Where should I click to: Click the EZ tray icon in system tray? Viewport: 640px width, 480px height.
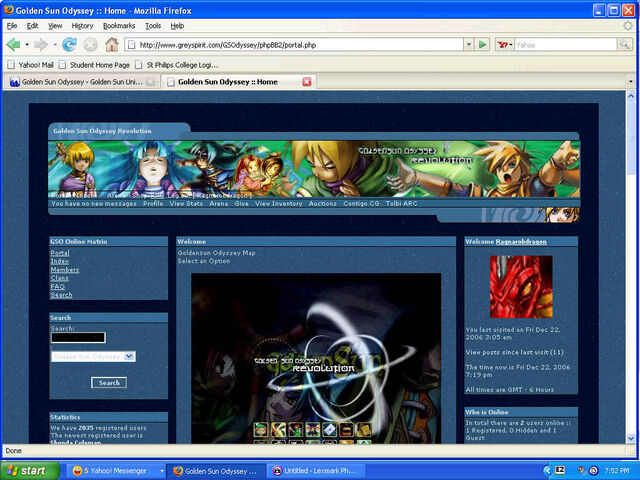(560, 471)
